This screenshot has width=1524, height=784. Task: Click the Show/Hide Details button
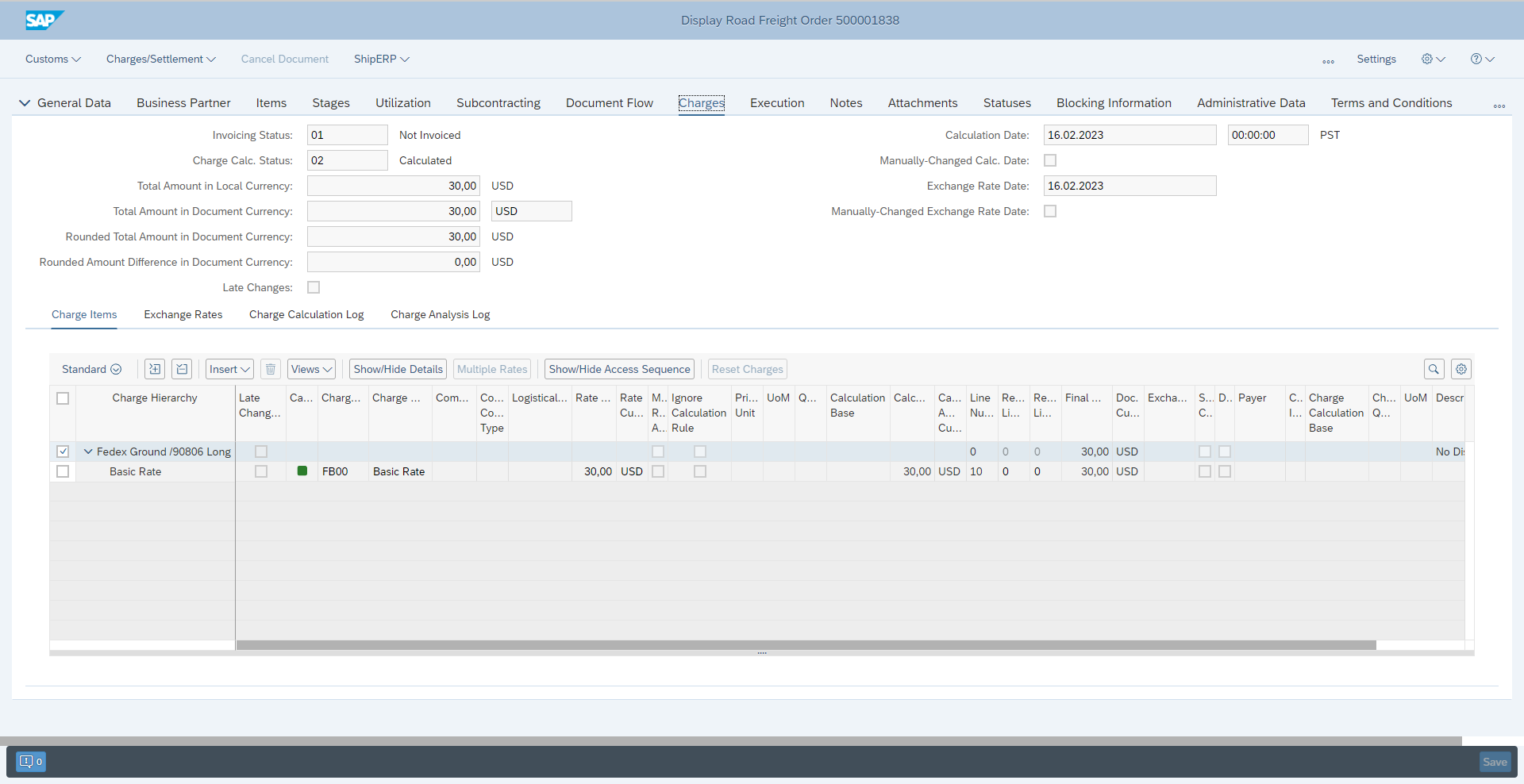pos(398,369)
